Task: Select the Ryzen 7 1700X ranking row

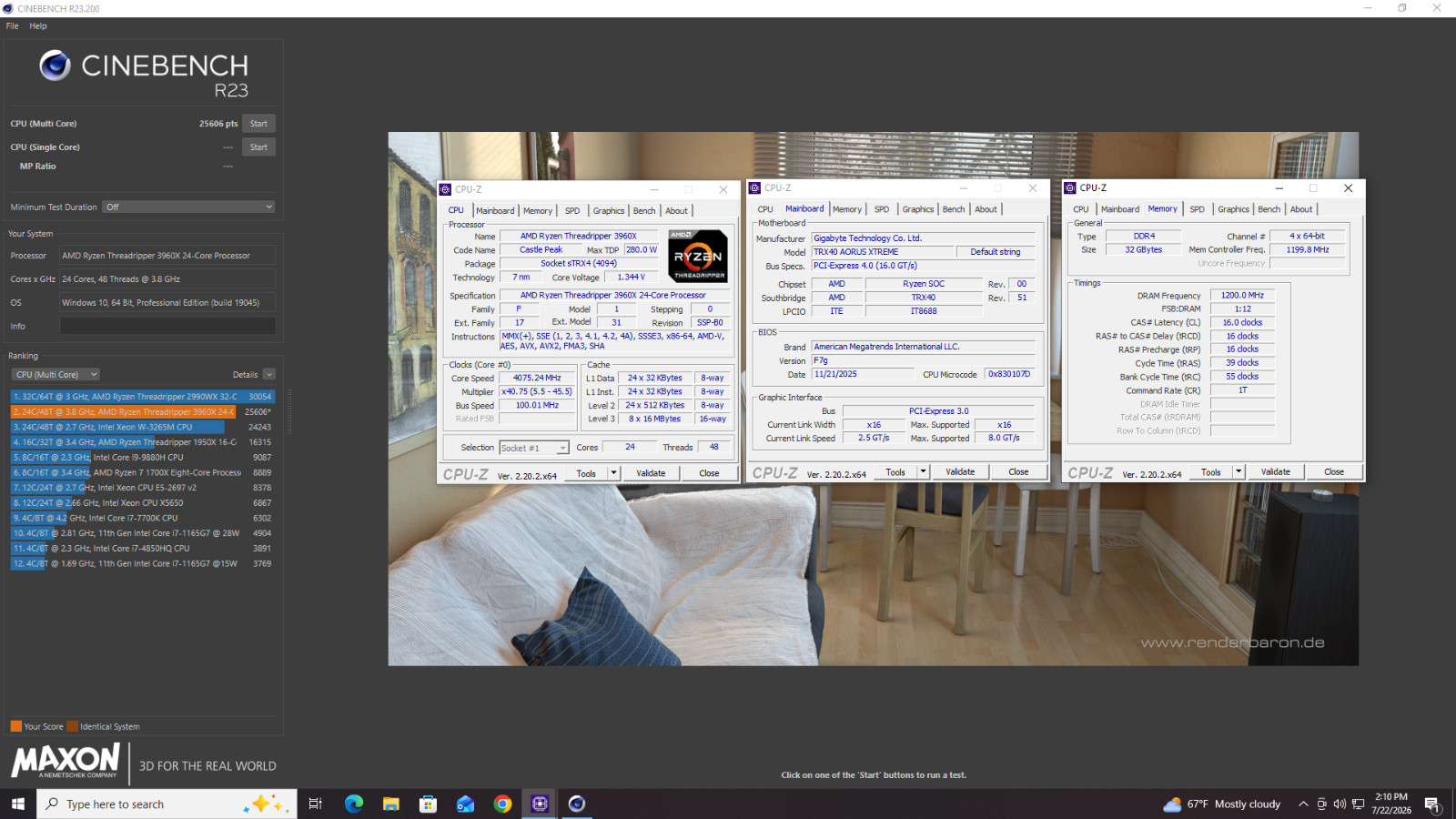Action: [x=143, y=472]
